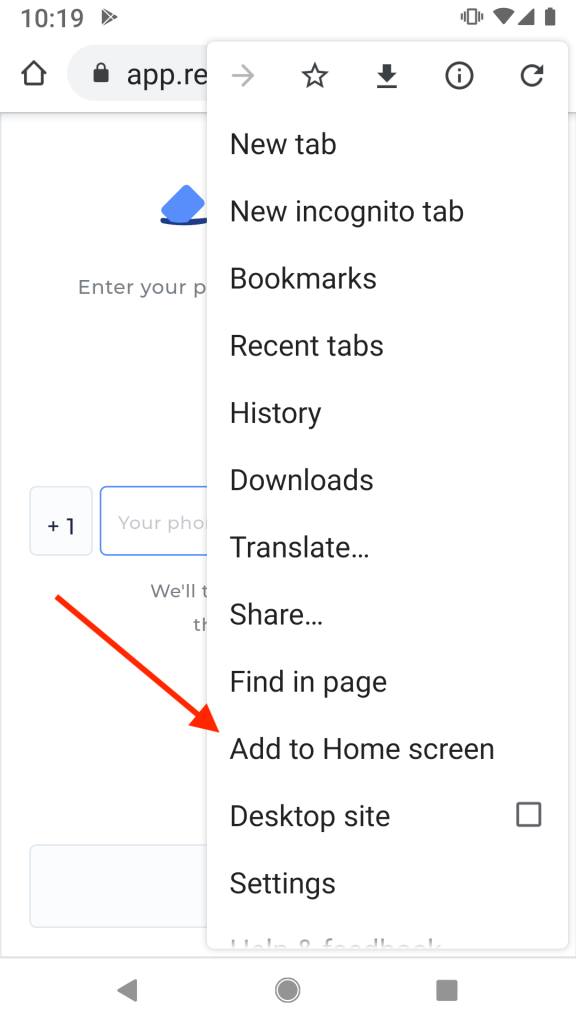Tap the bookmark star icon
Viewport: 576px width, 1024px height.
(x=314, y=76)
